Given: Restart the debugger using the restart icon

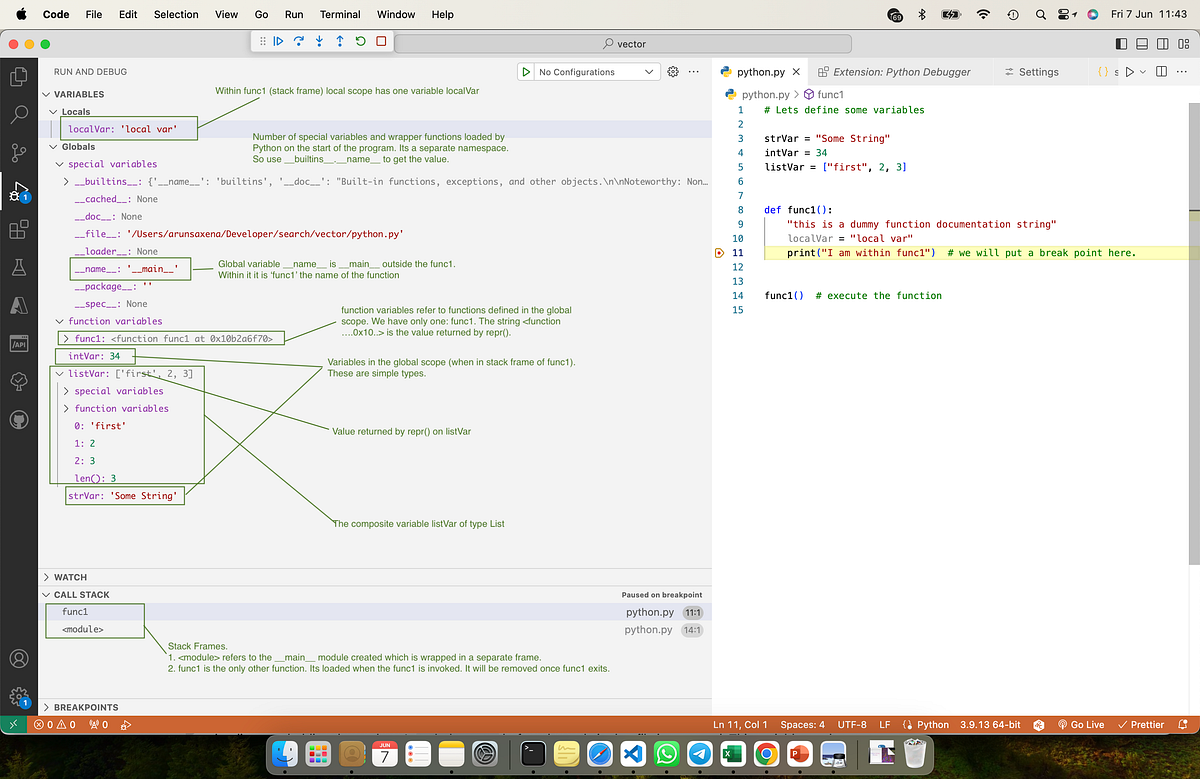Looking at the screenshot, I should [x=360, y=41].
